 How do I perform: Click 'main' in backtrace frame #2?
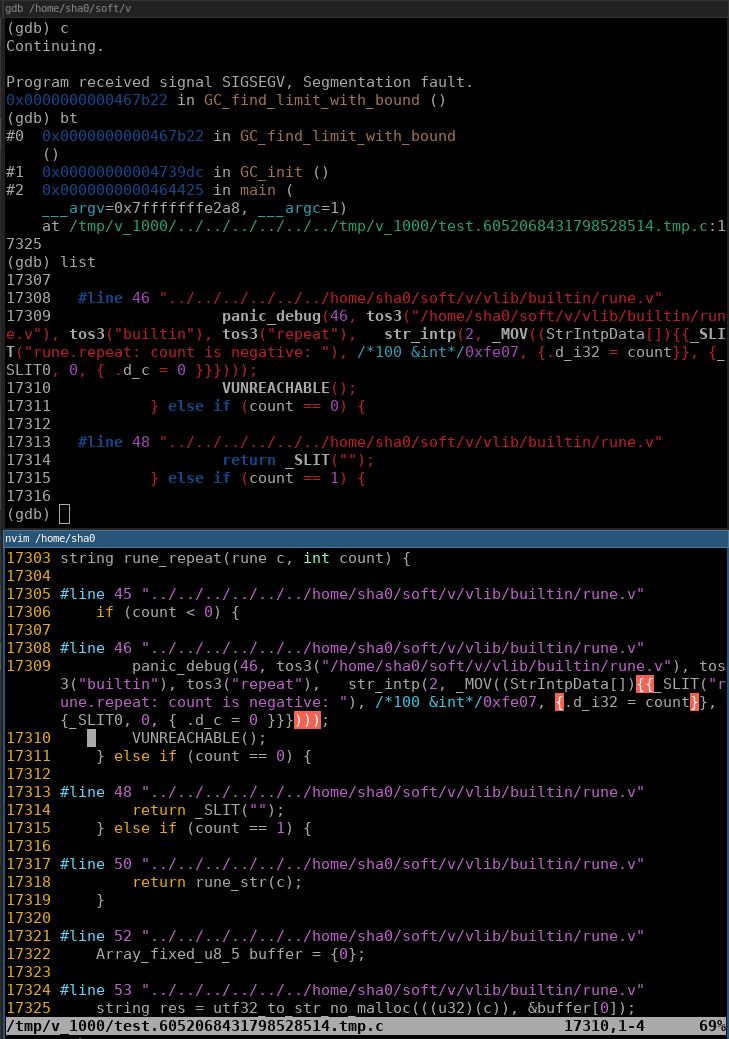[x=258, y=190]
